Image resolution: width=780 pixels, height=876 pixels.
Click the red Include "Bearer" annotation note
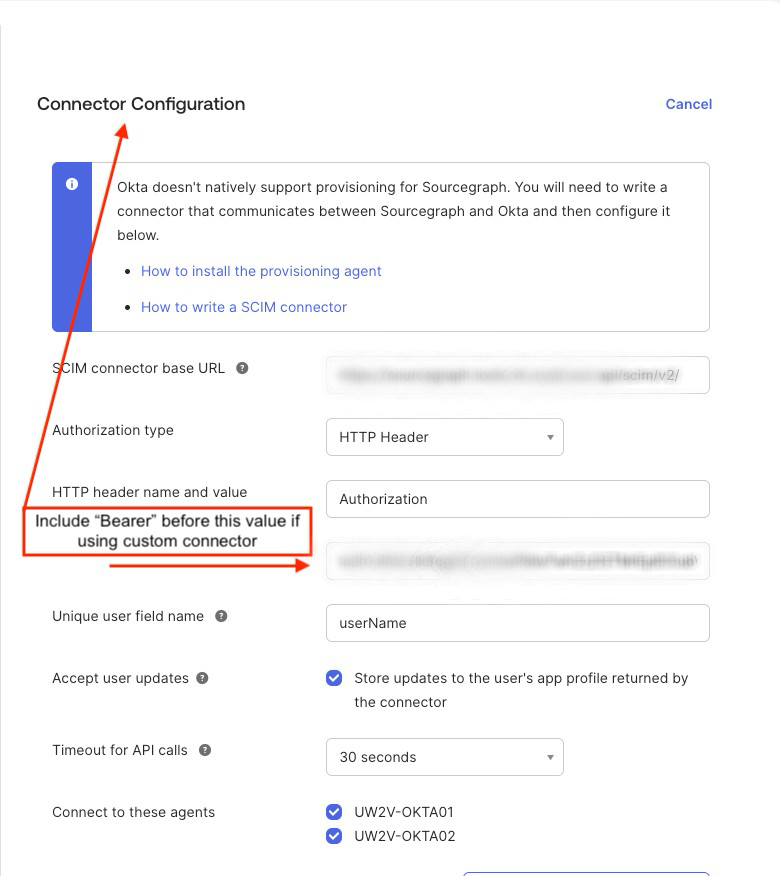click(167, 531)
